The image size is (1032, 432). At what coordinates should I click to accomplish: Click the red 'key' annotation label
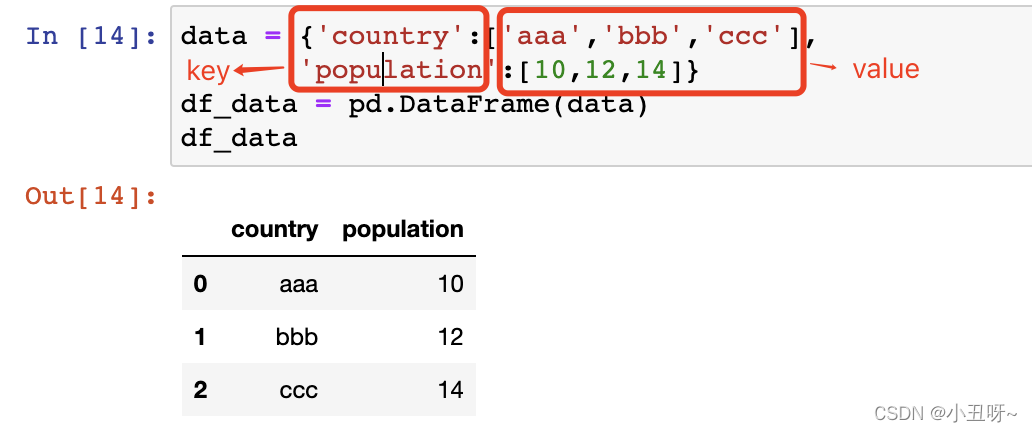pyautogui.click(x=208, y=71)
